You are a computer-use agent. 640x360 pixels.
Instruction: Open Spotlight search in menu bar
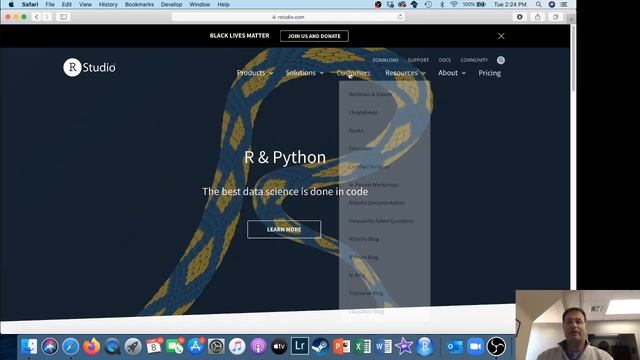(x=538, y=4)
